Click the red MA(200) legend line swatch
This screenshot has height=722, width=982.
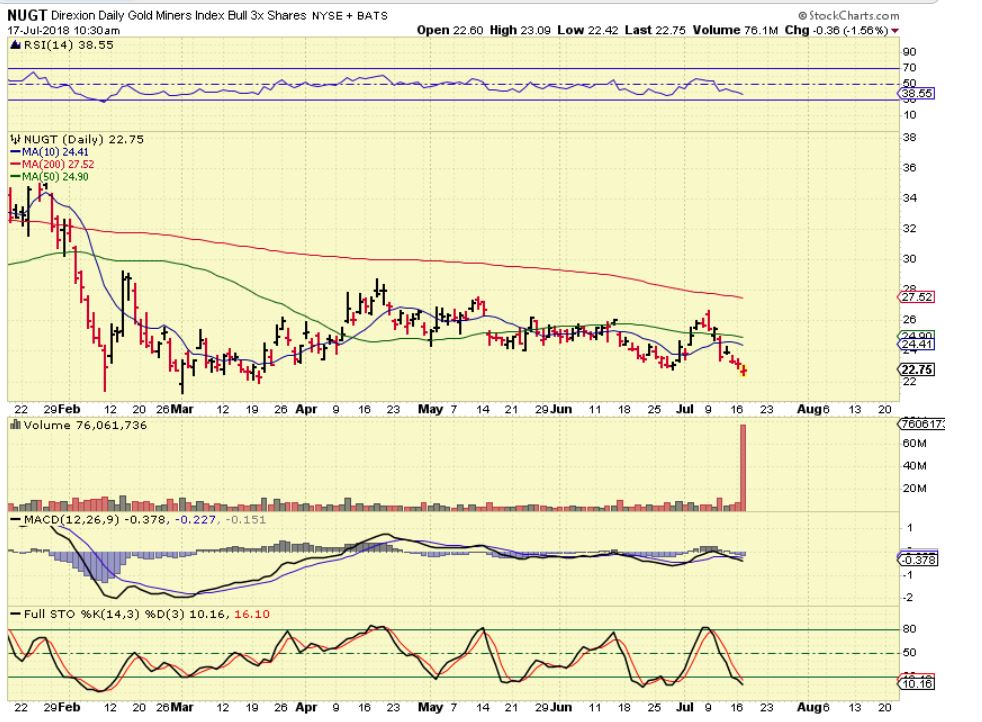15,164
